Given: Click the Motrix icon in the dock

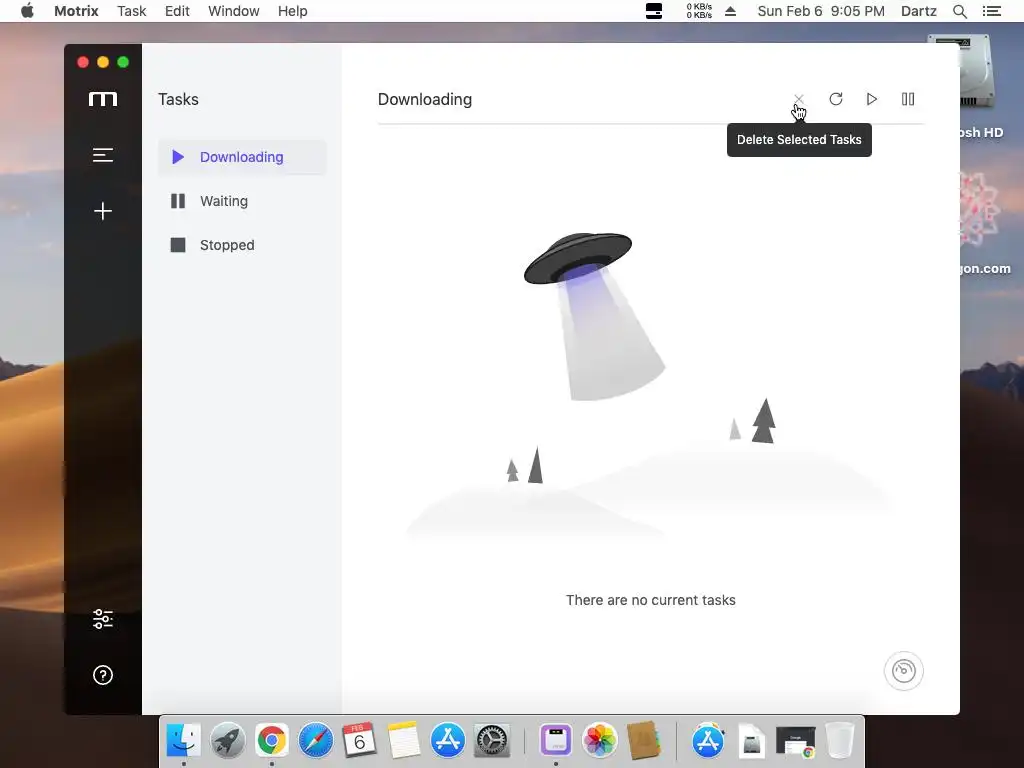Looking at the screenshot, I should [x=556, y=741].
